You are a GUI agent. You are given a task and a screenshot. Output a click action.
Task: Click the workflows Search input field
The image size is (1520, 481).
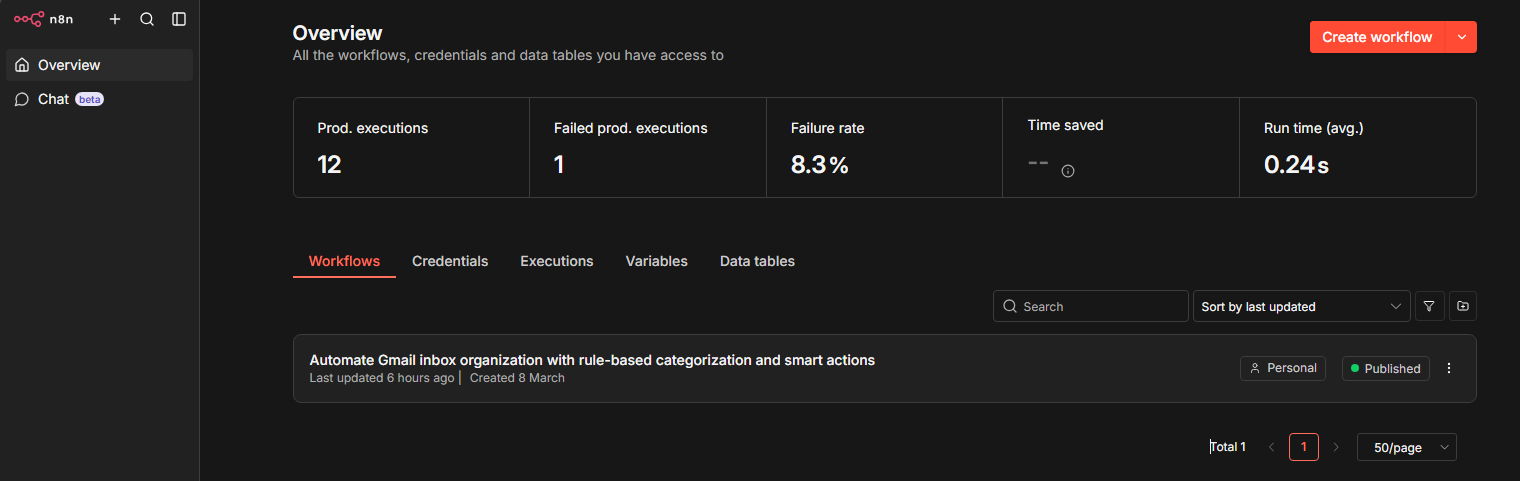click(x=1091, y=306)
